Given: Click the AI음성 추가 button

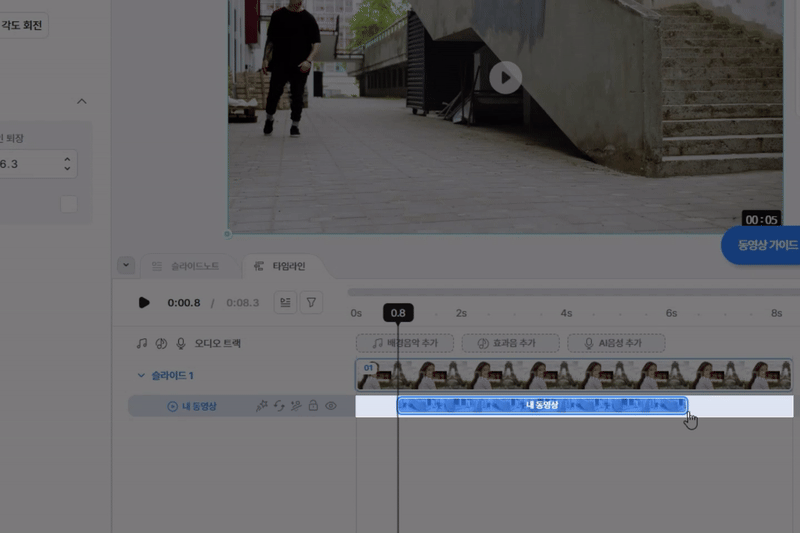Looking at the screenshot, I should tap(617, 343).
